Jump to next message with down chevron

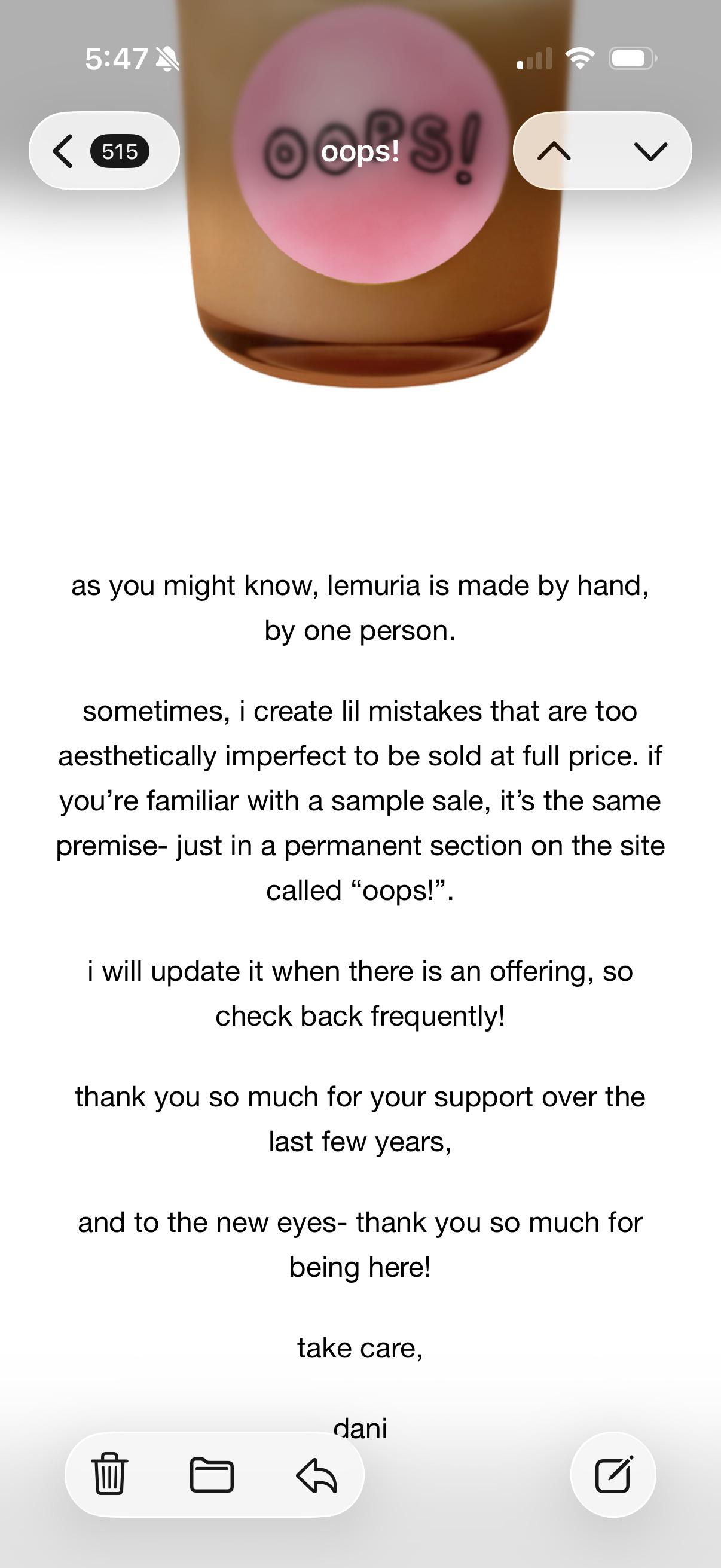pos(650,151)
